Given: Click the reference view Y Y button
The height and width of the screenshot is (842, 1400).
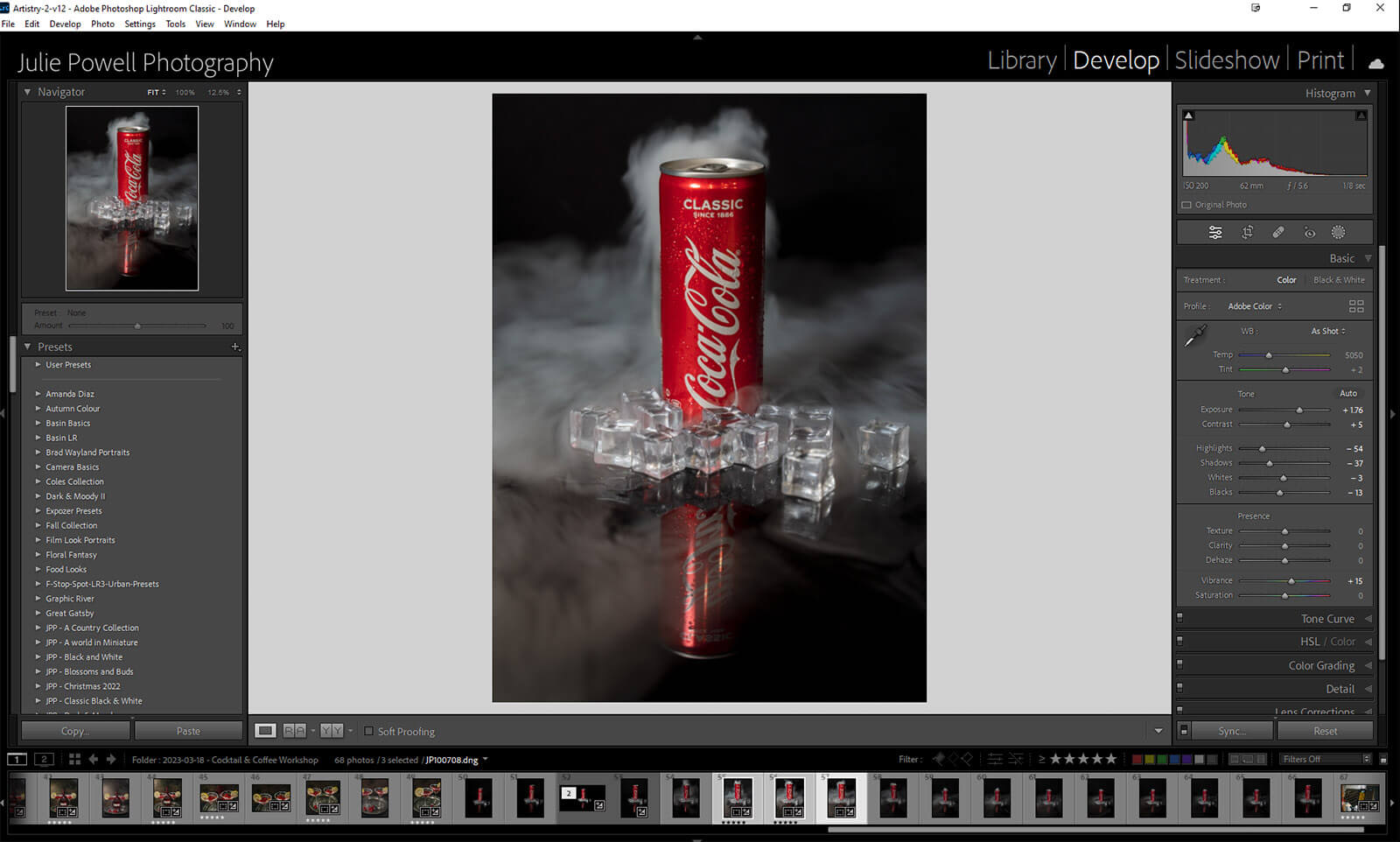Looking at the screenshot, I should [x=332, y=731].
